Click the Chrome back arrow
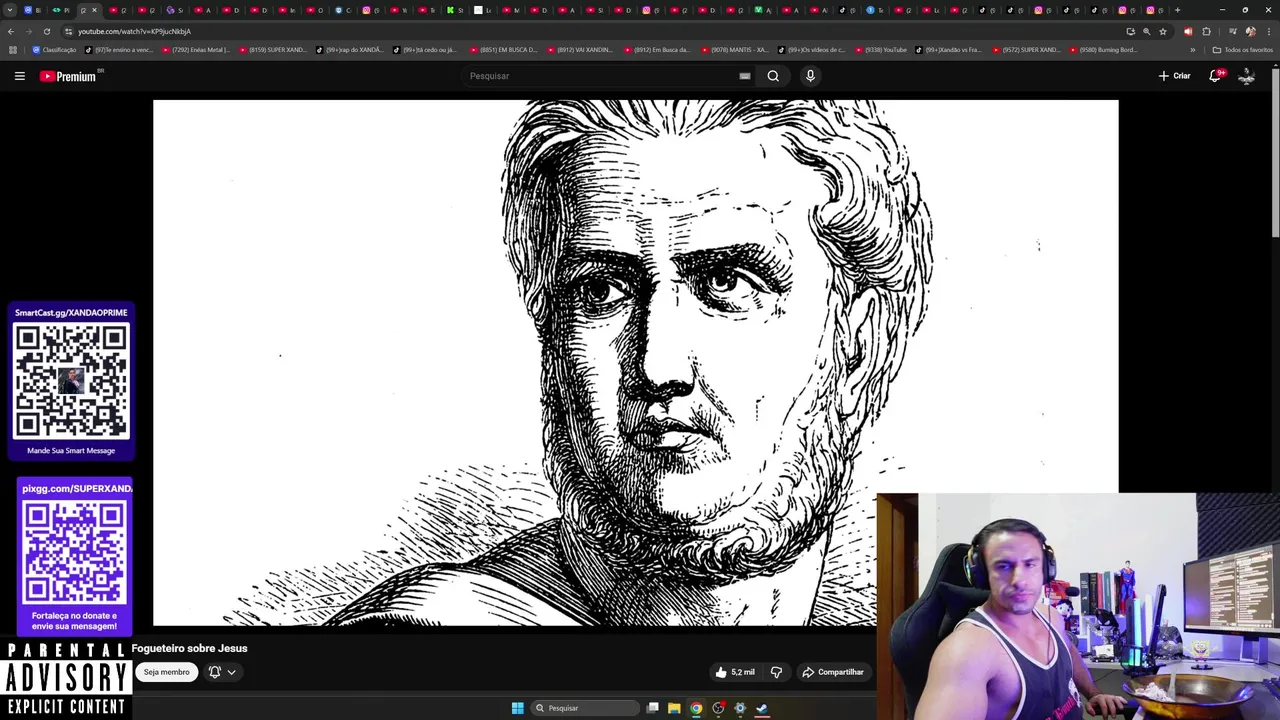 11,31
